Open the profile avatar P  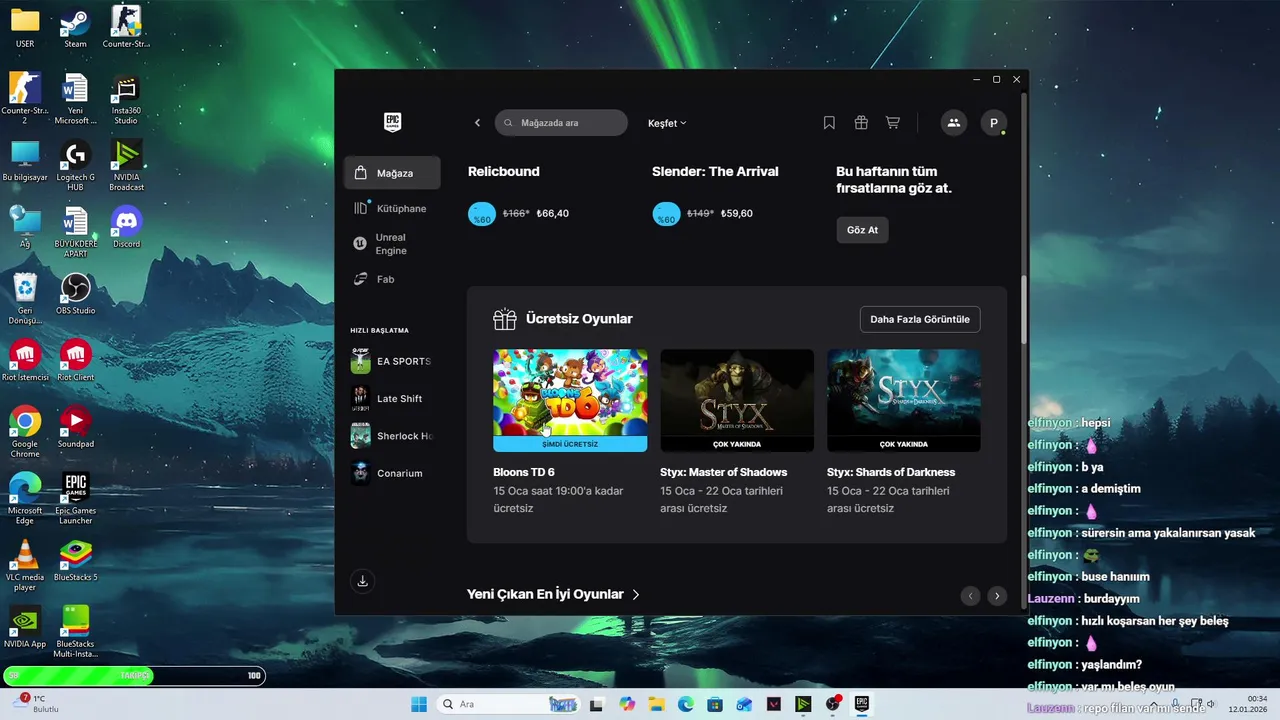point(993,123)
